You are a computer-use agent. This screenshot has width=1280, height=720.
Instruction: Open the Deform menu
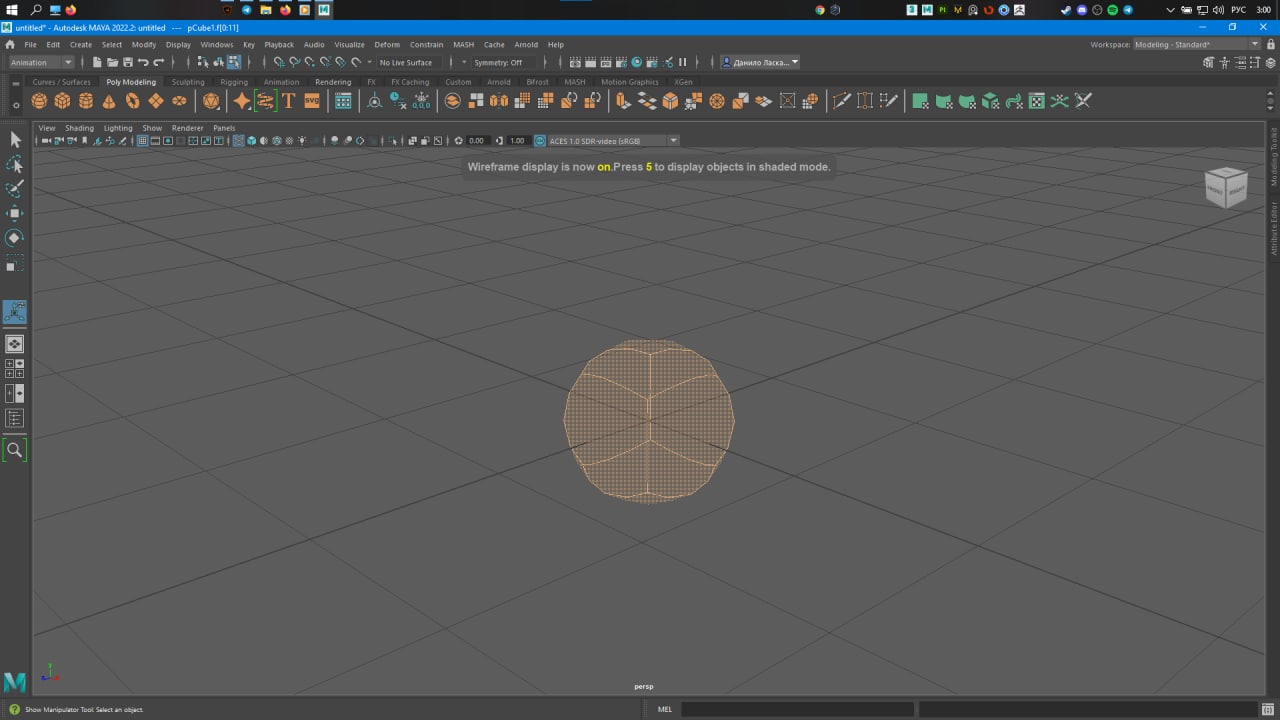pyautogui.click(x=387, y=44)
